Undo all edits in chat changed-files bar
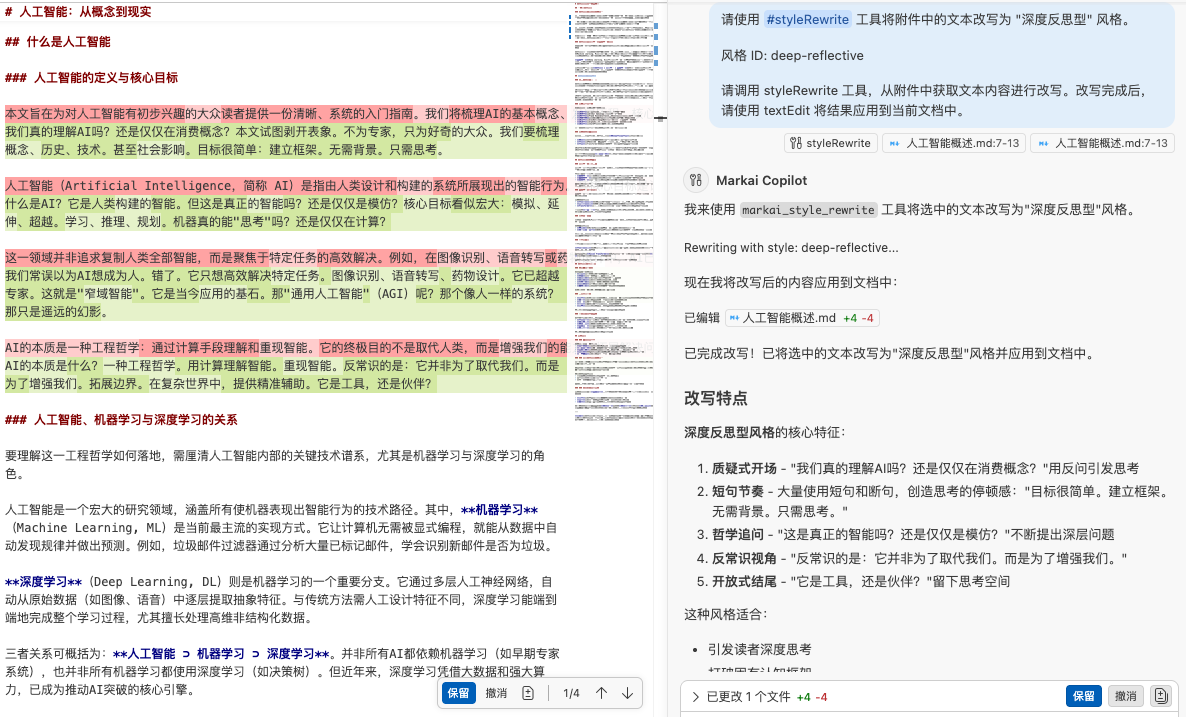This screenshot has height=717, width=1186. click(1125, 696)
